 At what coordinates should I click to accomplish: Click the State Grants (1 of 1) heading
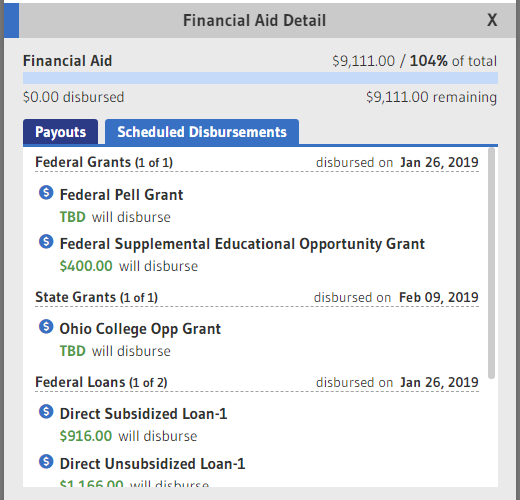click(x=96, y=297)
